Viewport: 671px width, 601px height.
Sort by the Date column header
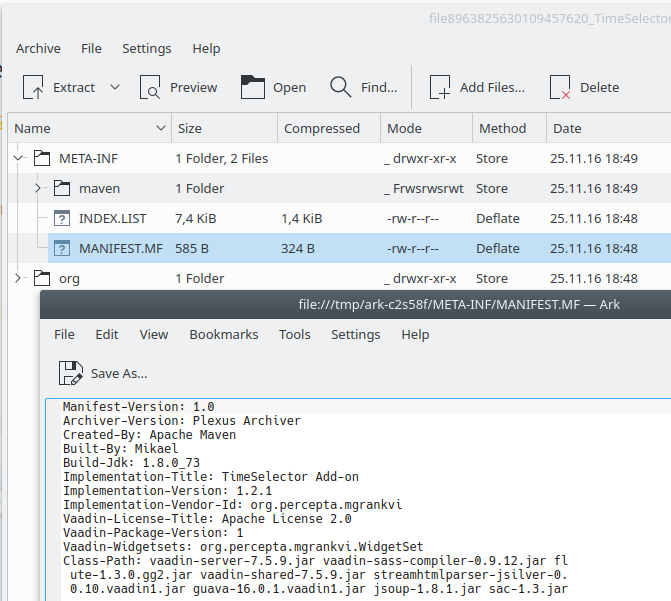[x=609, y=128]
